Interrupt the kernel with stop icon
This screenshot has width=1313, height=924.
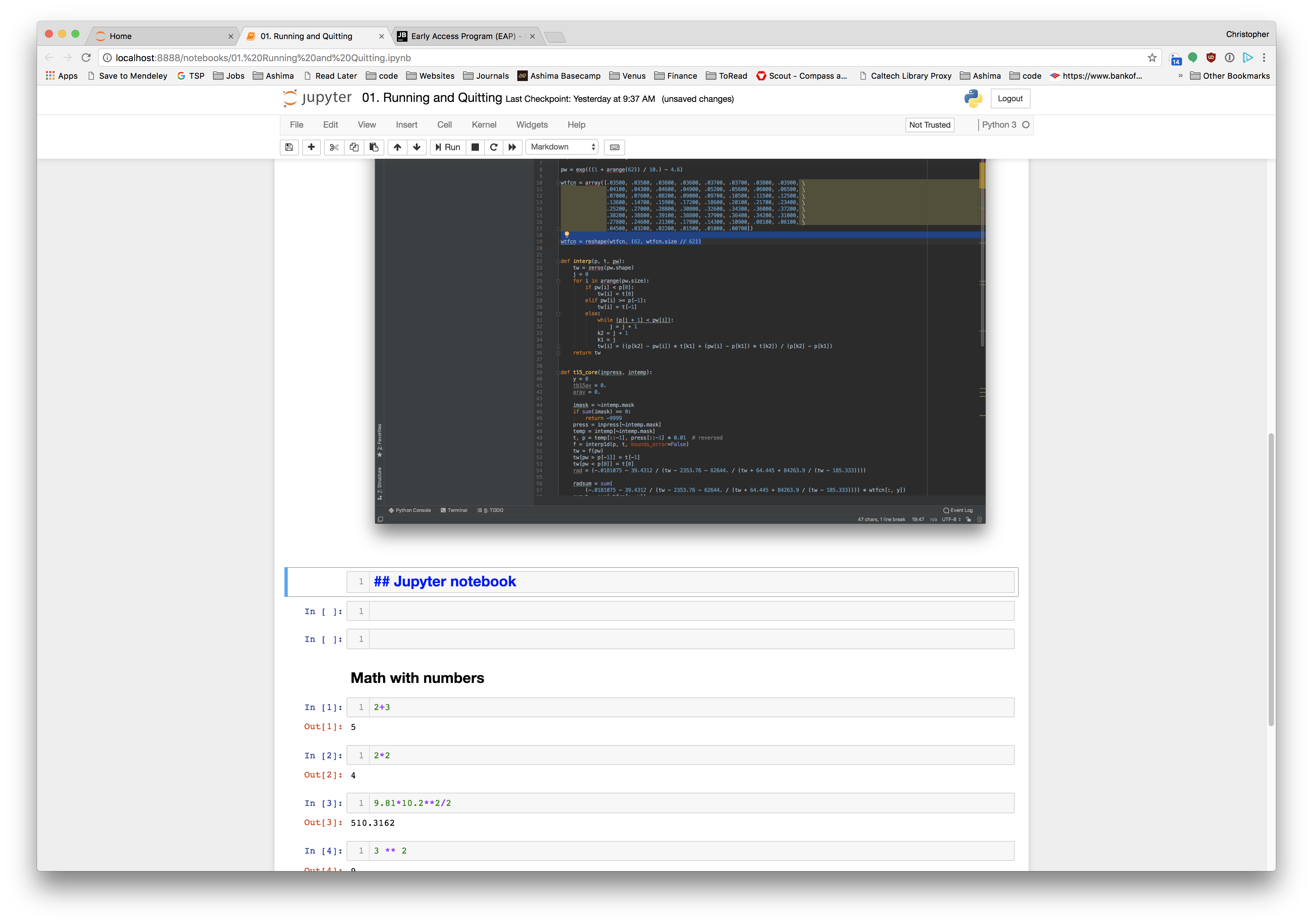click(475, 147)
